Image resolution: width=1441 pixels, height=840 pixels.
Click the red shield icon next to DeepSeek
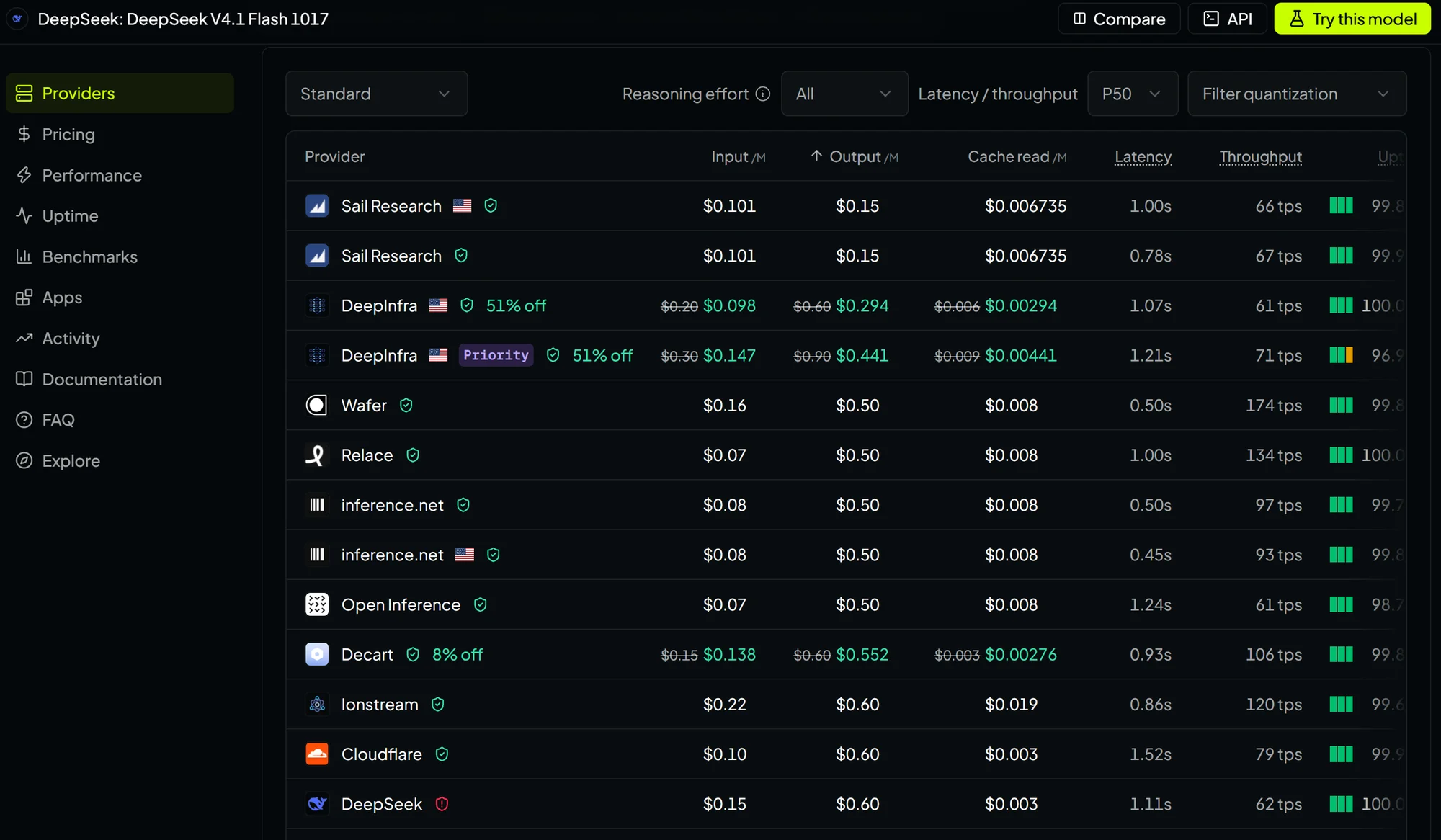pyautogui.click(x=442, y=804)
